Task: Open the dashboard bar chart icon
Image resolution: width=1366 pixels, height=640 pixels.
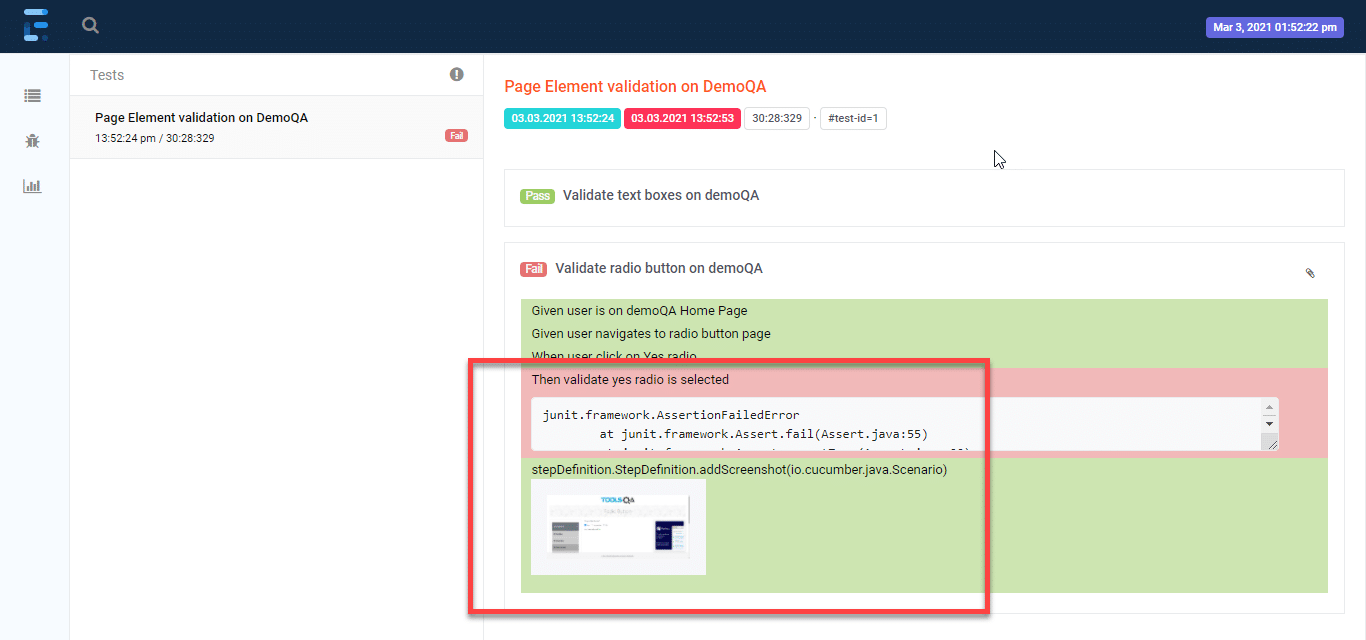Action: [33, 186]
